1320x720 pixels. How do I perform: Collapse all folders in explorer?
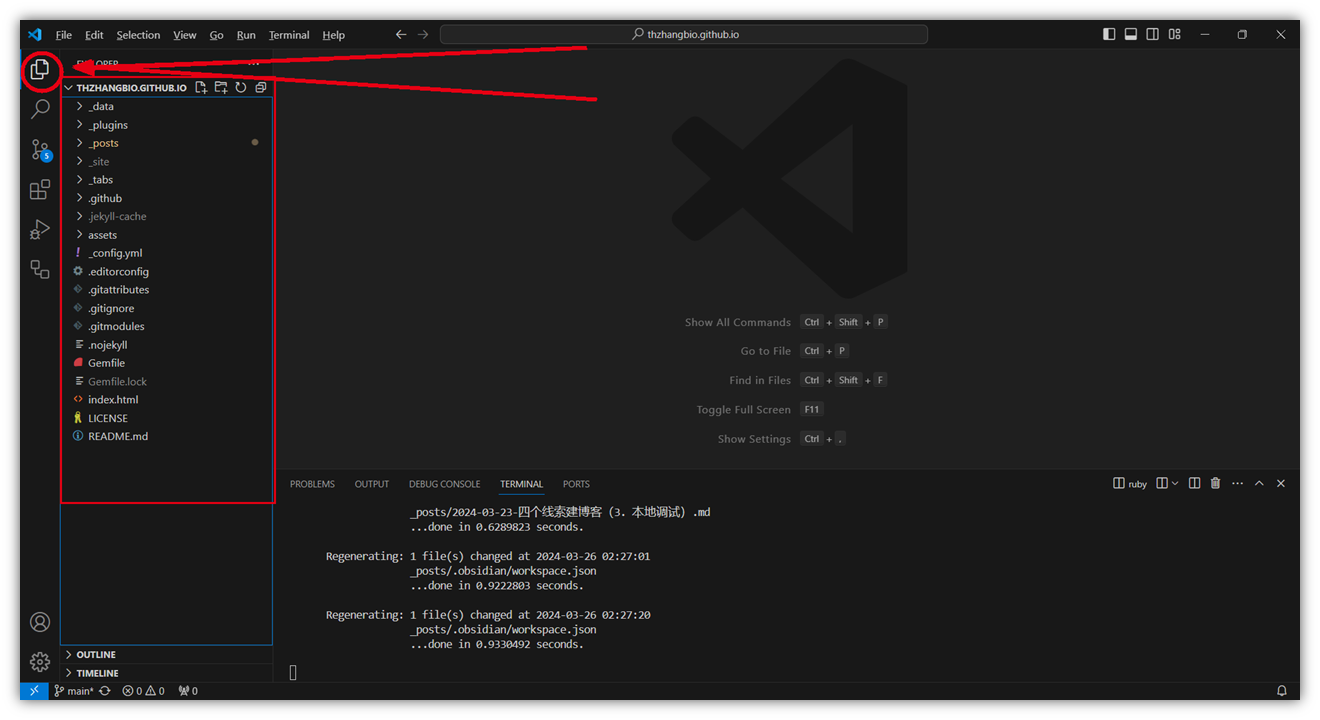261,88
